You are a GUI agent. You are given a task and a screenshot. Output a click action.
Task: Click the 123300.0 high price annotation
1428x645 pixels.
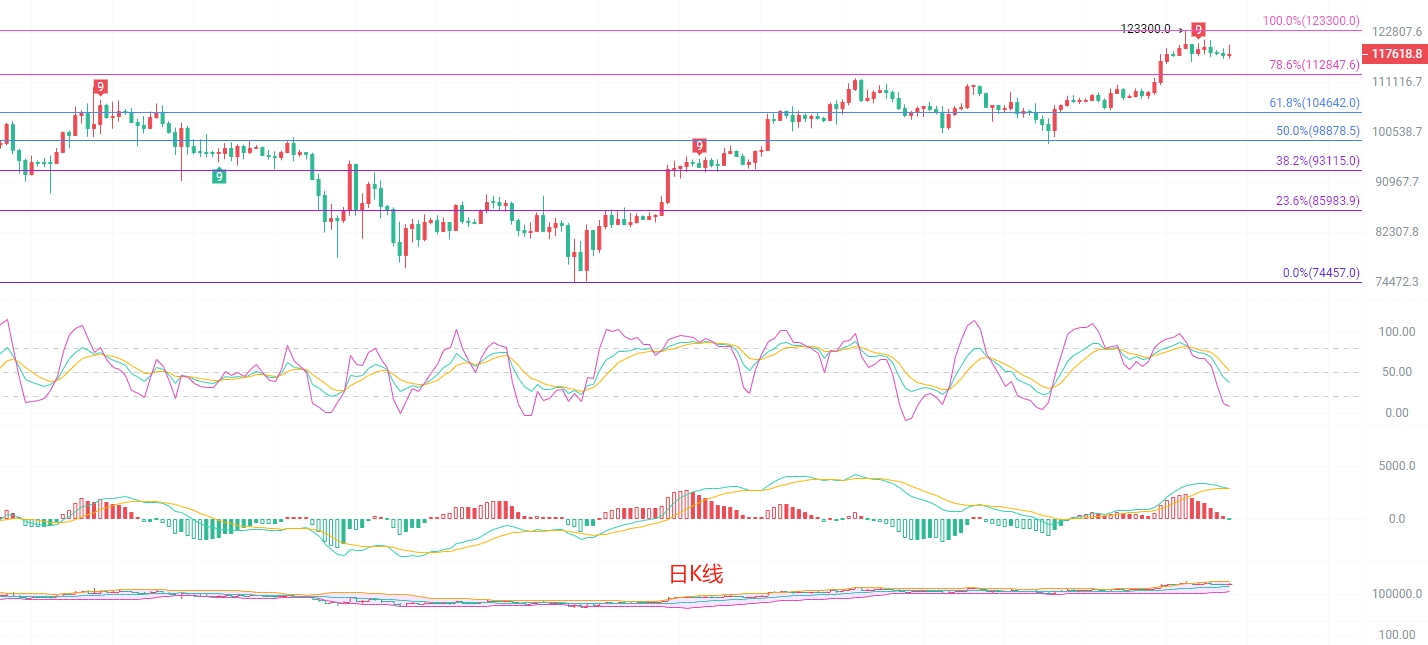click(1145, 29)
